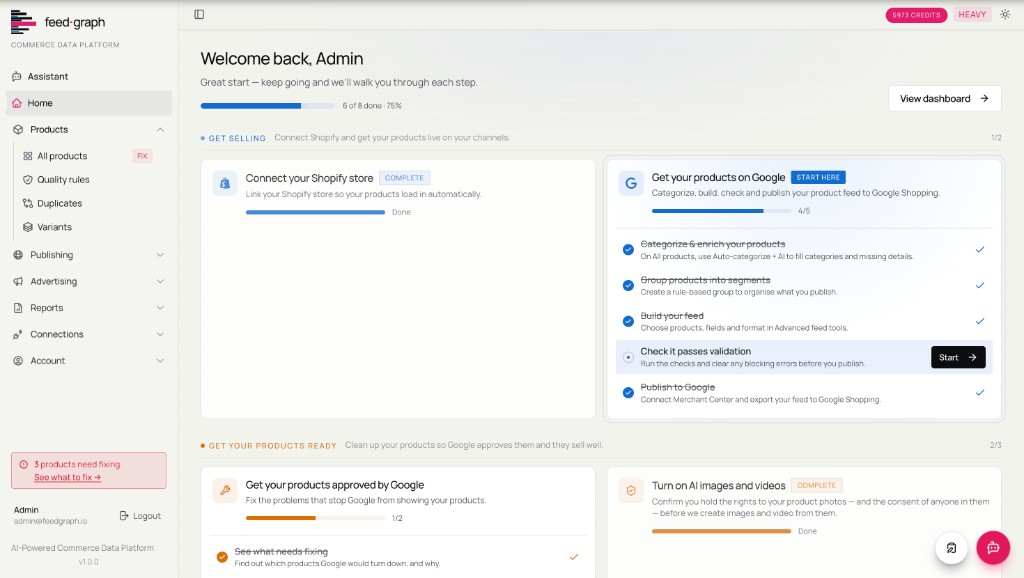Click the Quality rules shield icon
This screenshot has width=1024, height=578.
(27, 180)
